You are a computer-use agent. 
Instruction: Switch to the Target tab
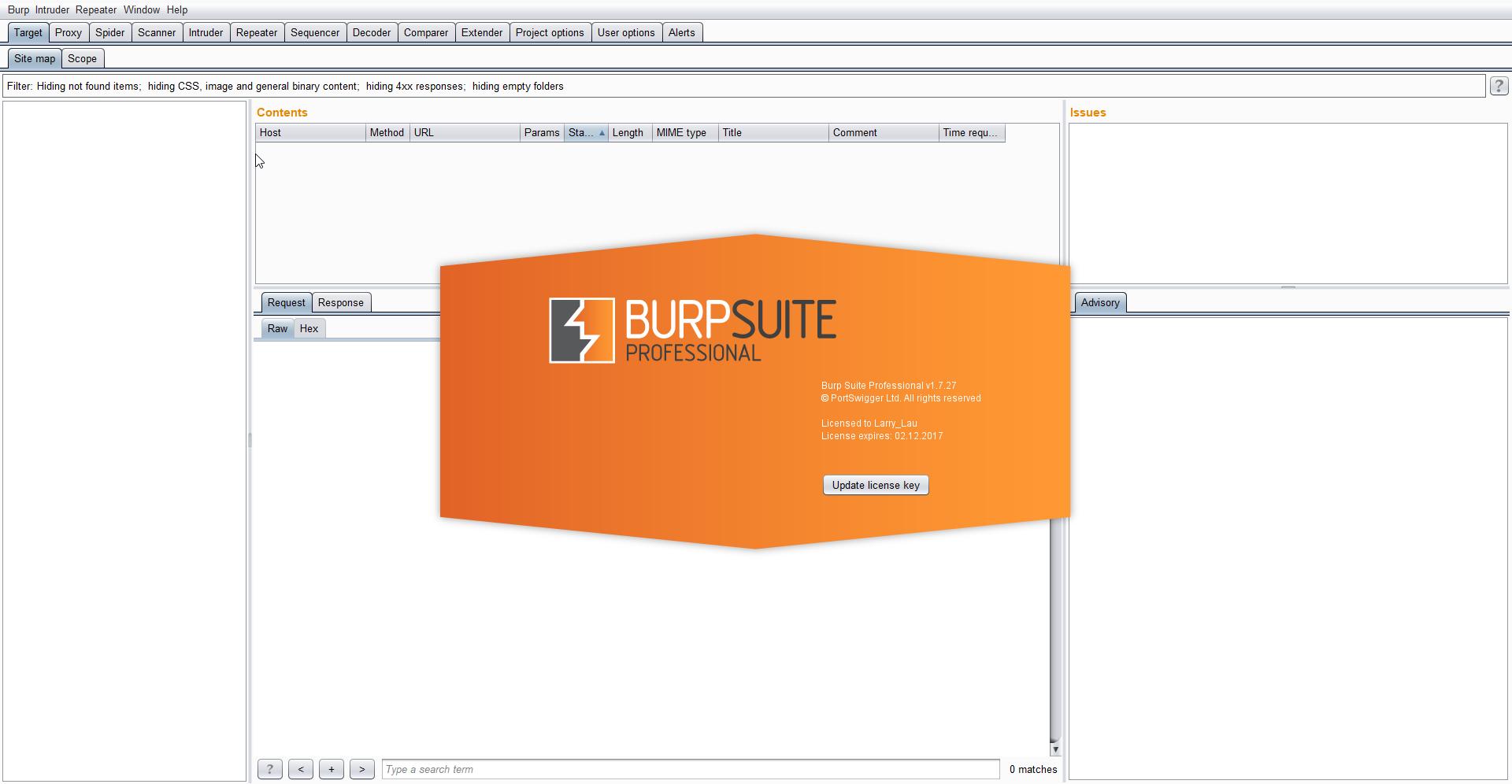28,33
